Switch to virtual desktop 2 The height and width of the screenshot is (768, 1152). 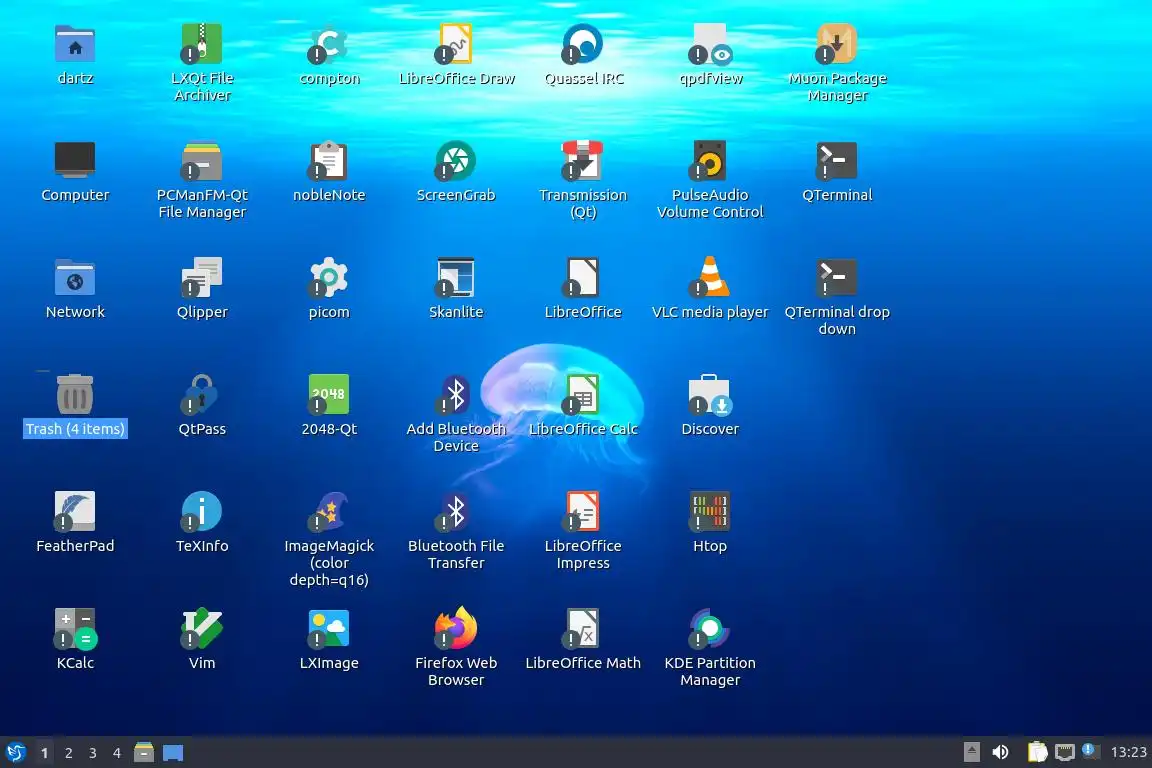[68, 753]
